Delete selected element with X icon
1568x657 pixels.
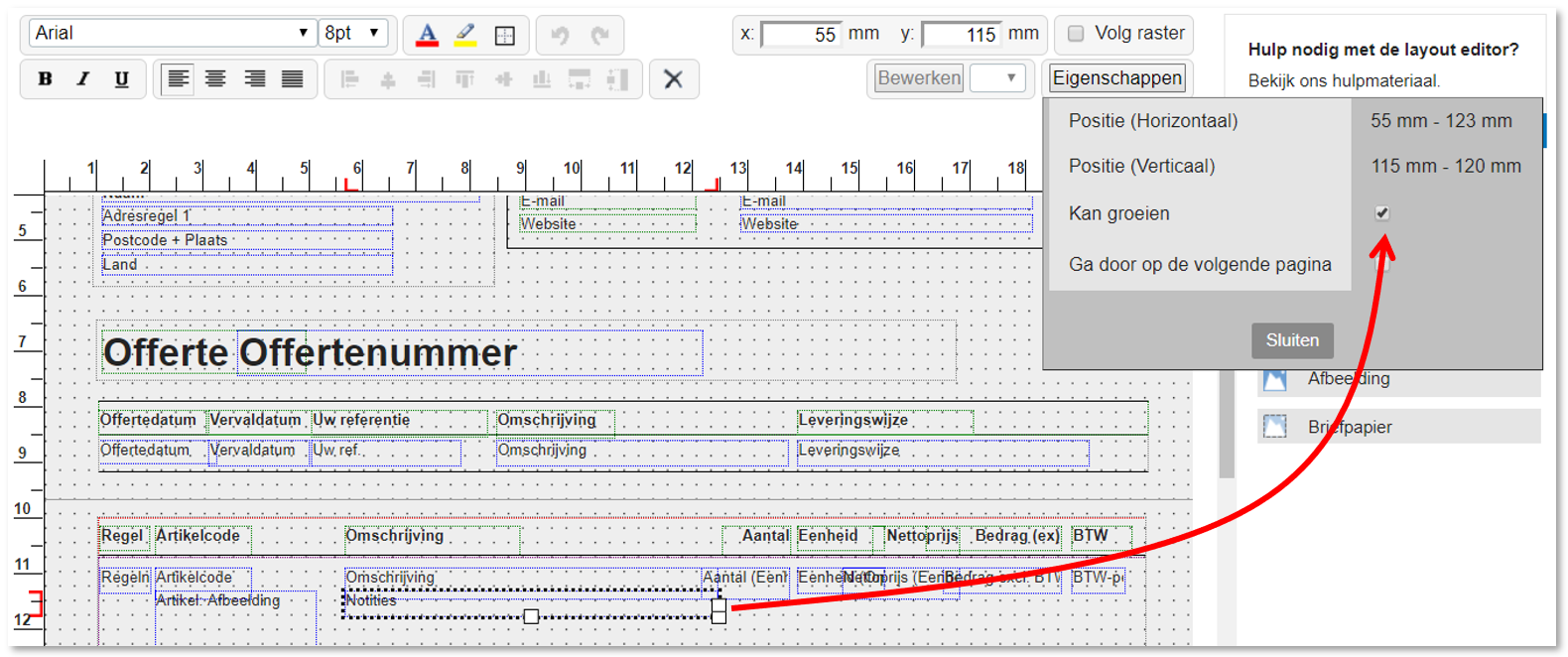point(673,79)
